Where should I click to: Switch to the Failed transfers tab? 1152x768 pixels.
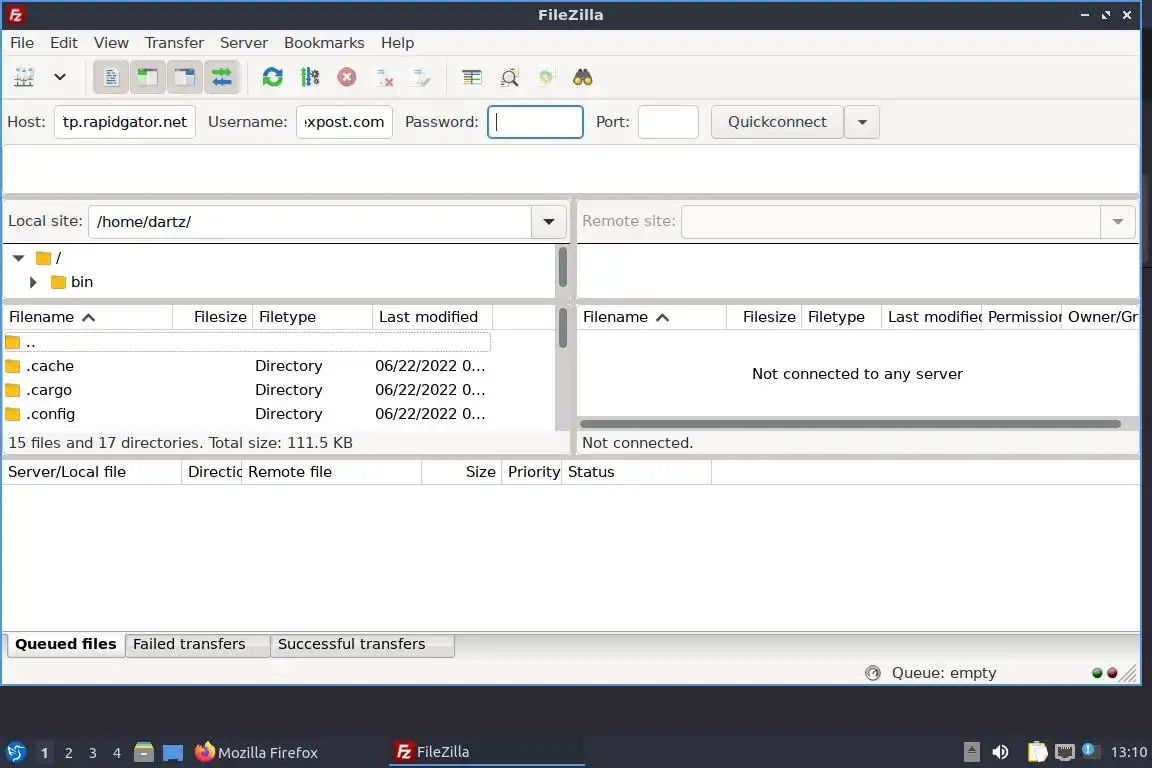197,645
